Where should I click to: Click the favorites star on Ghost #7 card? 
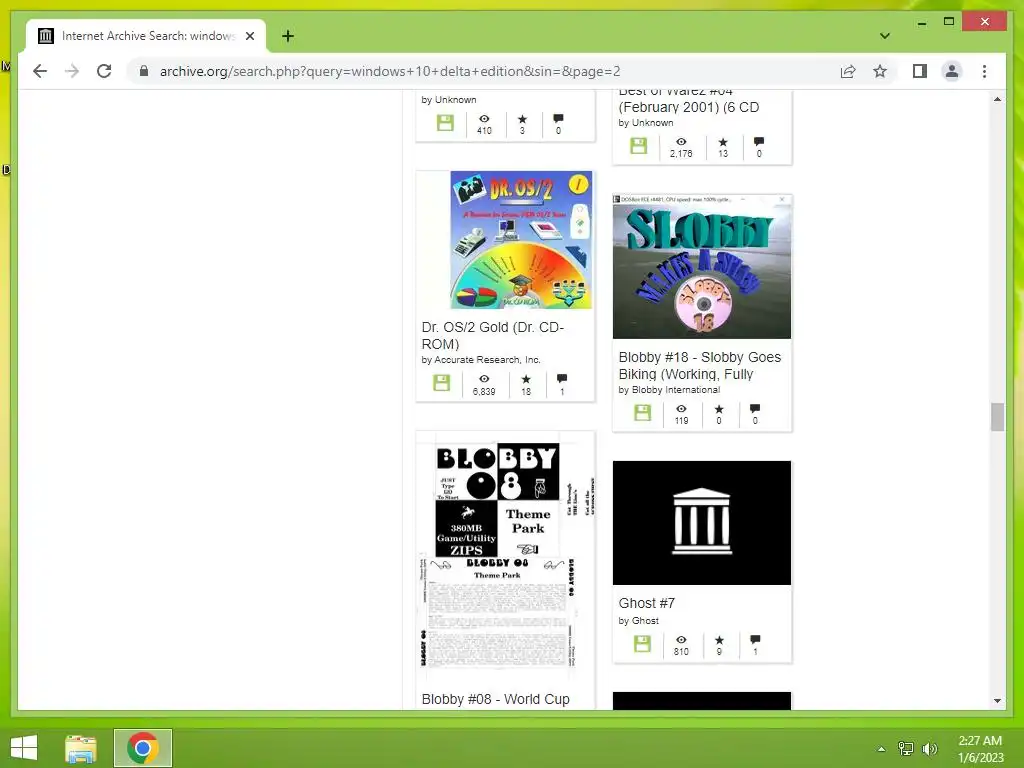(x=718, y=640)
